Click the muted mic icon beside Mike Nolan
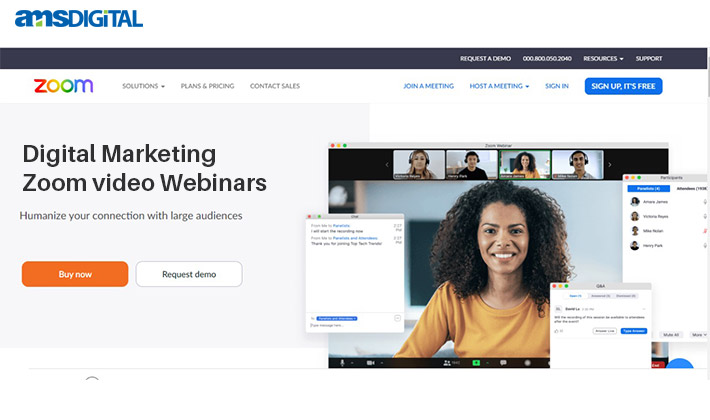Image resolution: width=710 pixels, height=420 pixels. pos(705,231)
